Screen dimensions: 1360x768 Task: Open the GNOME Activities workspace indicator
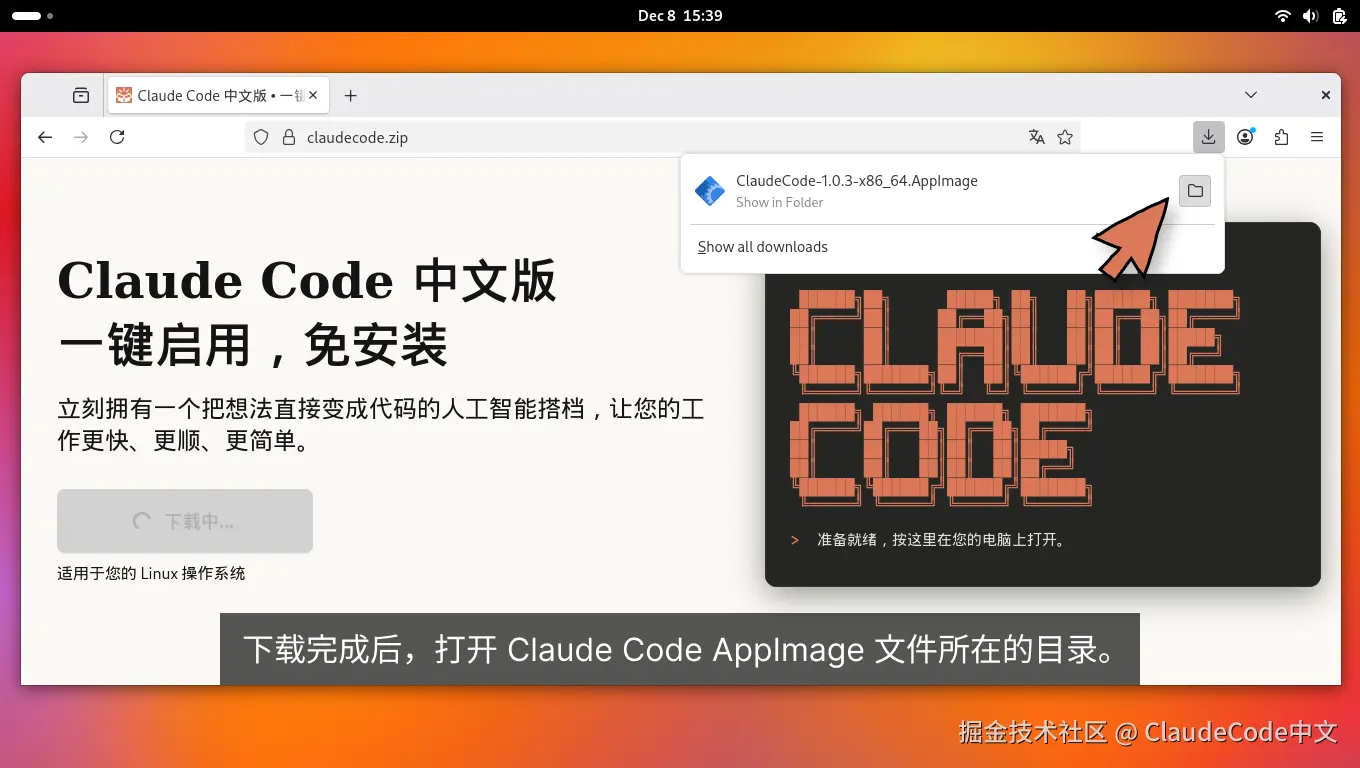click(x=33, y=16)
